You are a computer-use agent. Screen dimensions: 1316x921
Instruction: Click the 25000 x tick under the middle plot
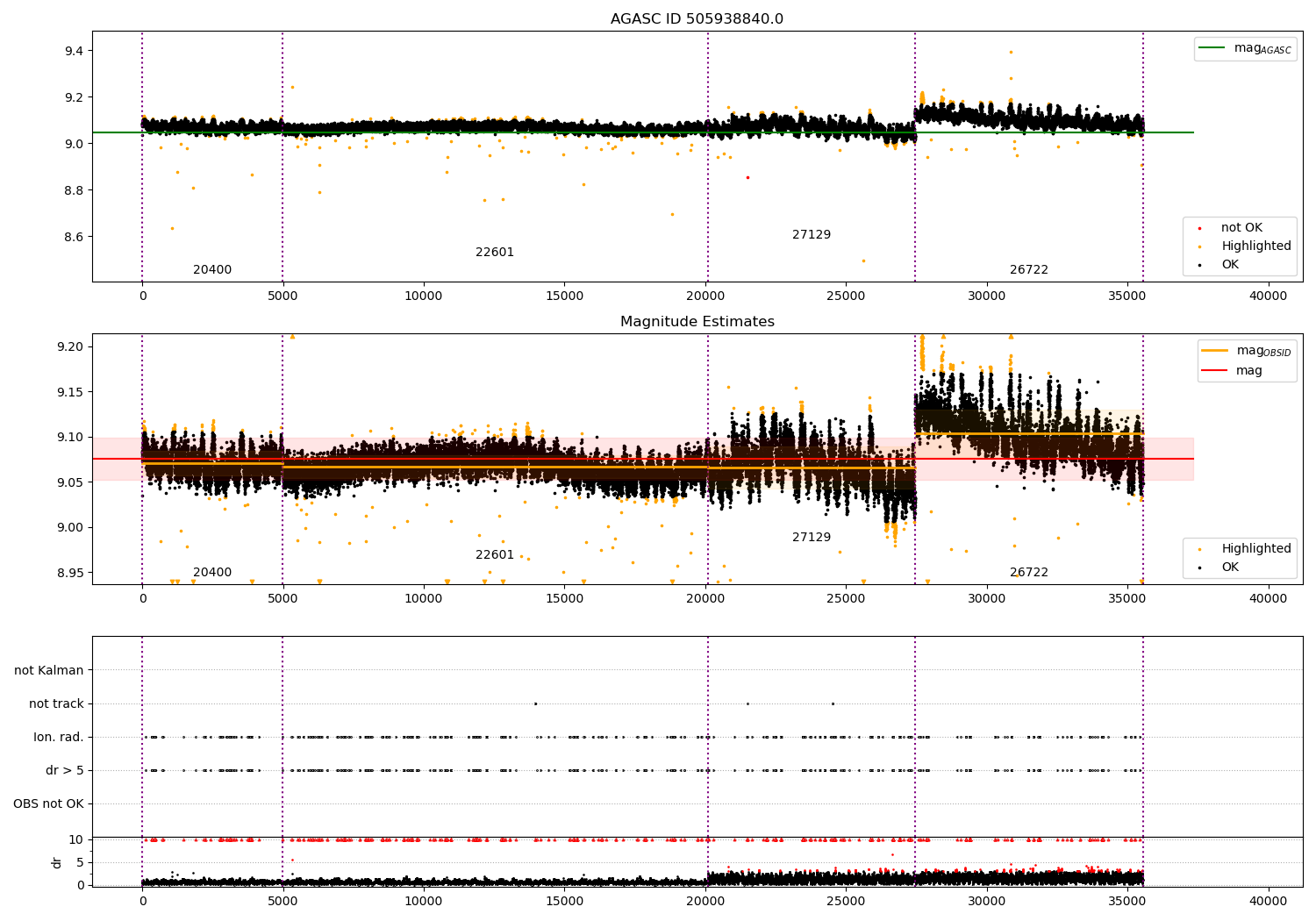coord(846,599)
